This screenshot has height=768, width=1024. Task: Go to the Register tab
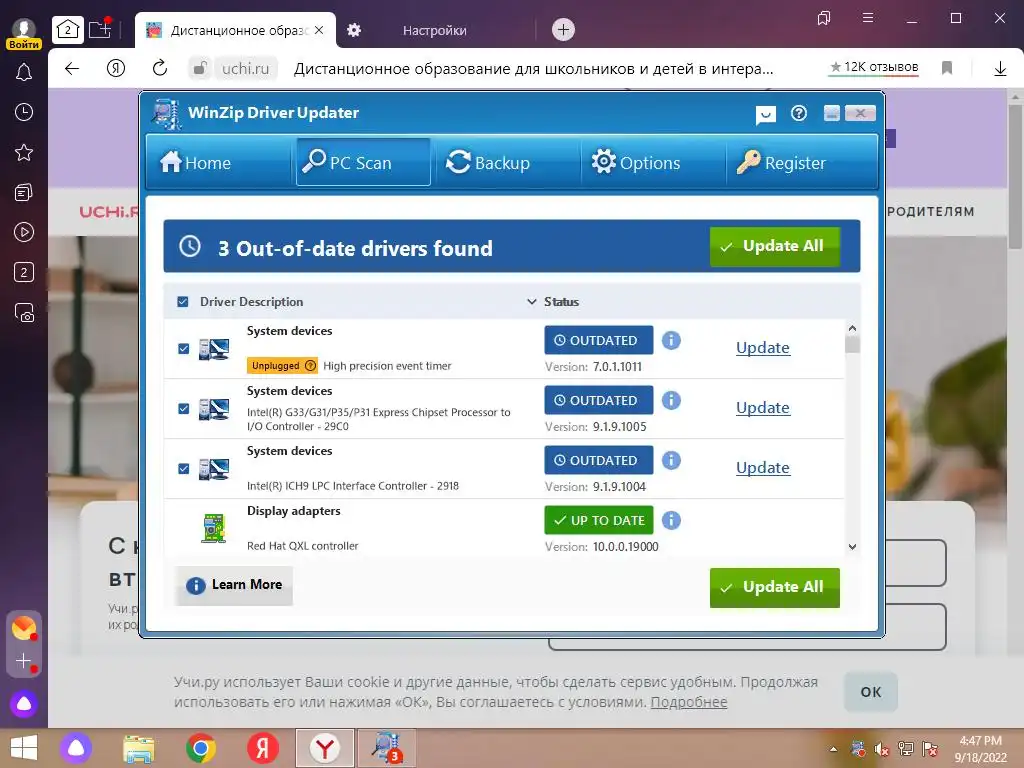click(799, 162)
